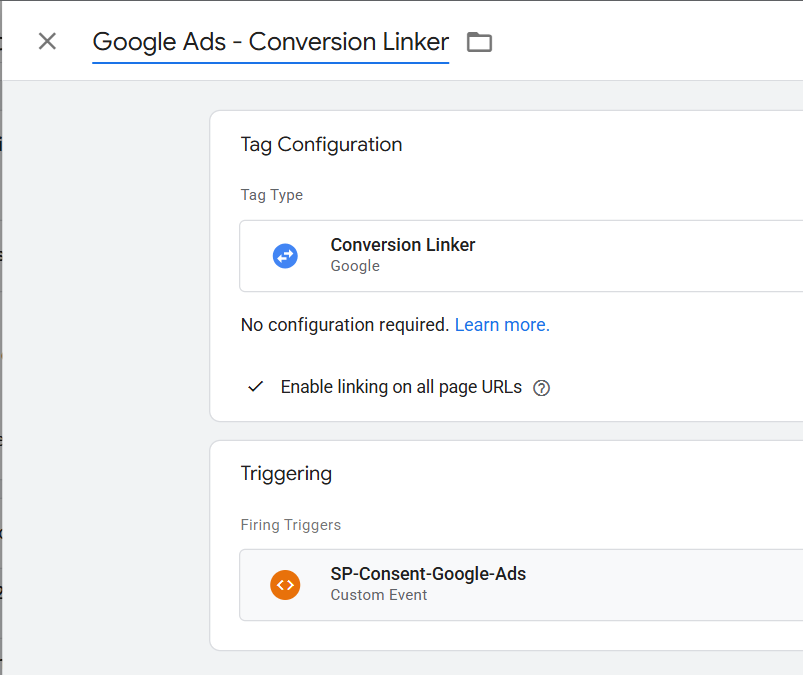Viewport: 803px width, 675px height.
Task: Click the Enable linking on all page URLs text
Action: [x=401, y=387]
